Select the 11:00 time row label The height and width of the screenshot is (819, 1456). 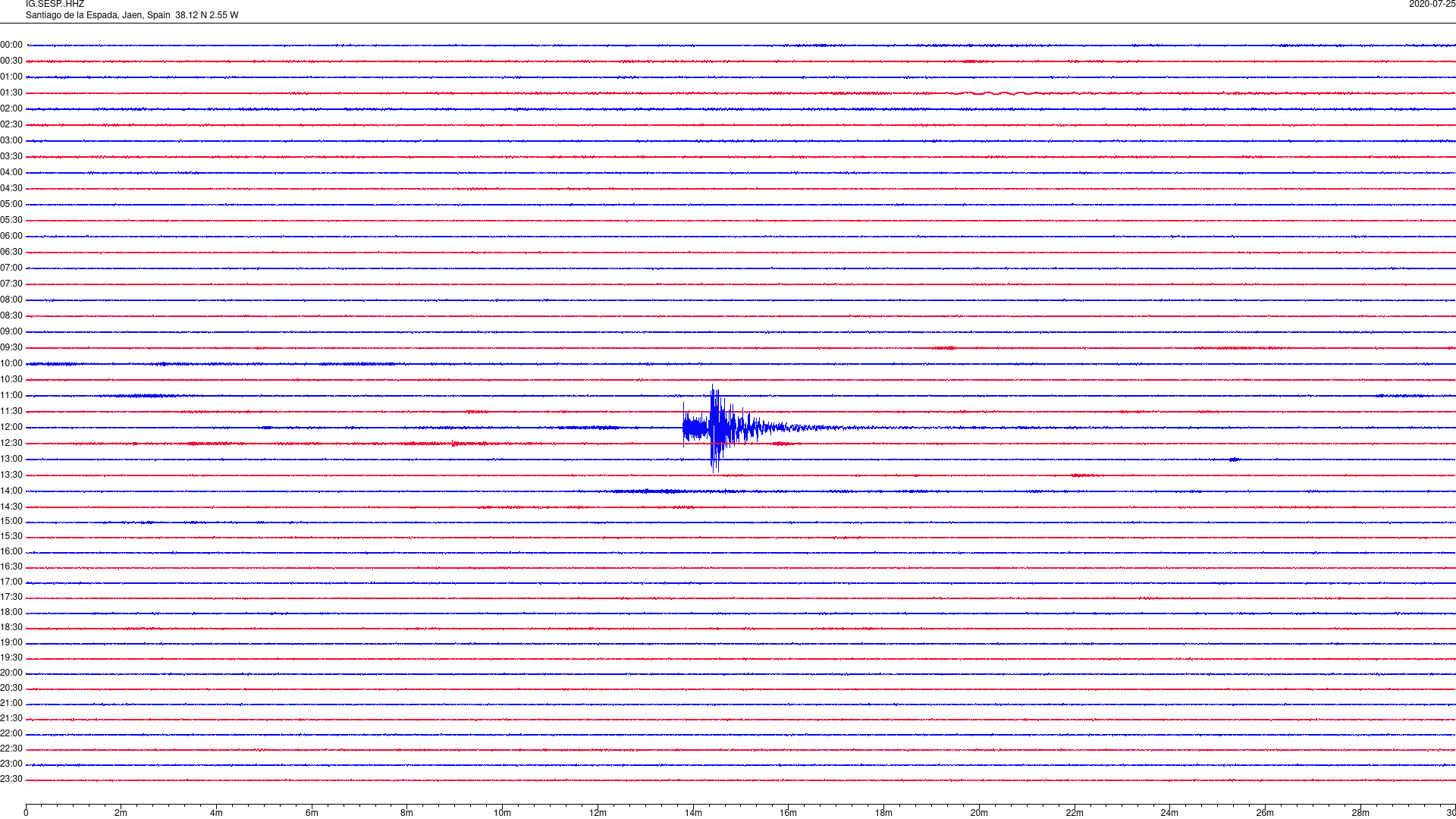(11, 396)
